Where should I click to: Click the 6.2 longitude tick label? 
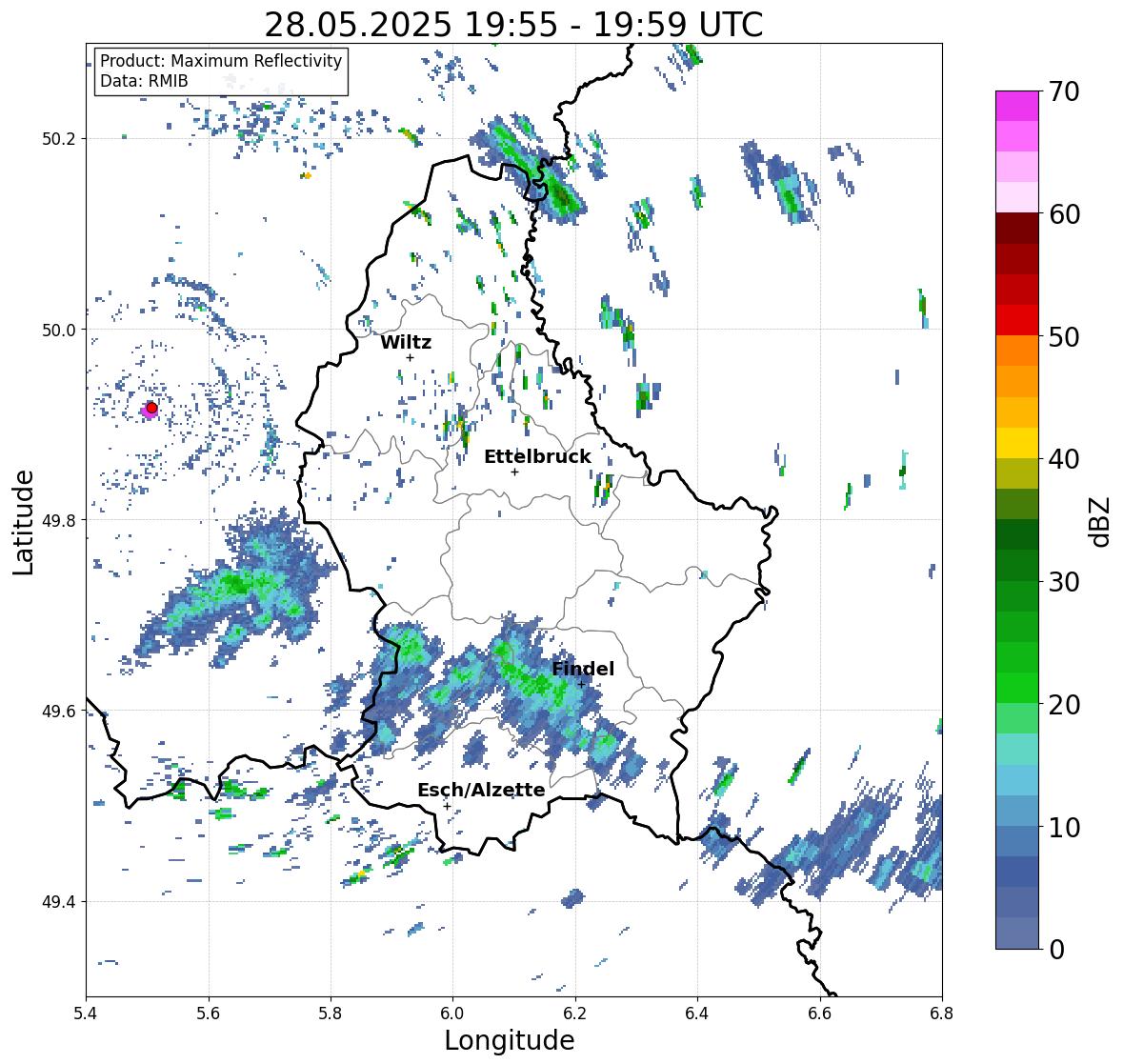[x=575, y=1014]
